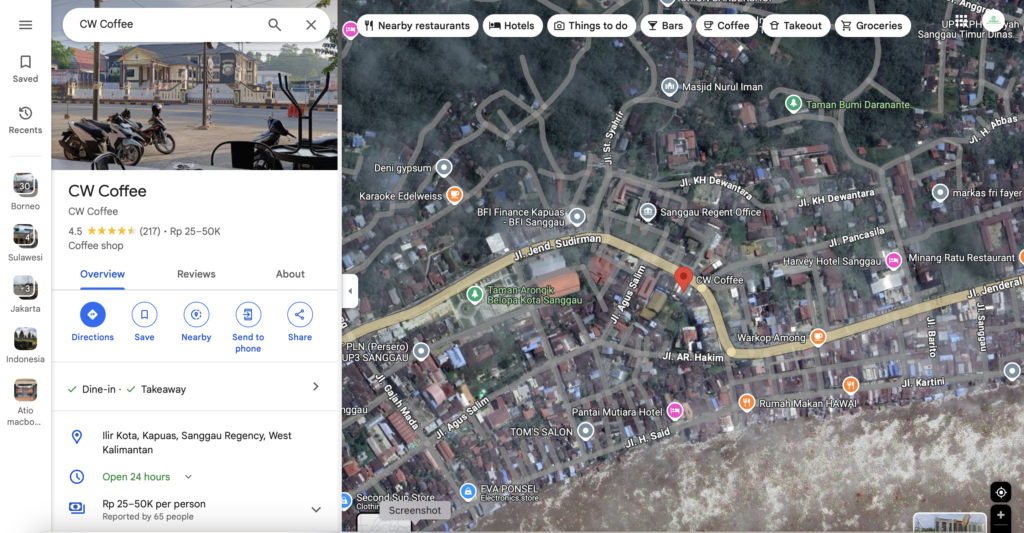Zoom in on the map
The height and width of the screenshot is (533, 1024).
[x=1000, y=516]
